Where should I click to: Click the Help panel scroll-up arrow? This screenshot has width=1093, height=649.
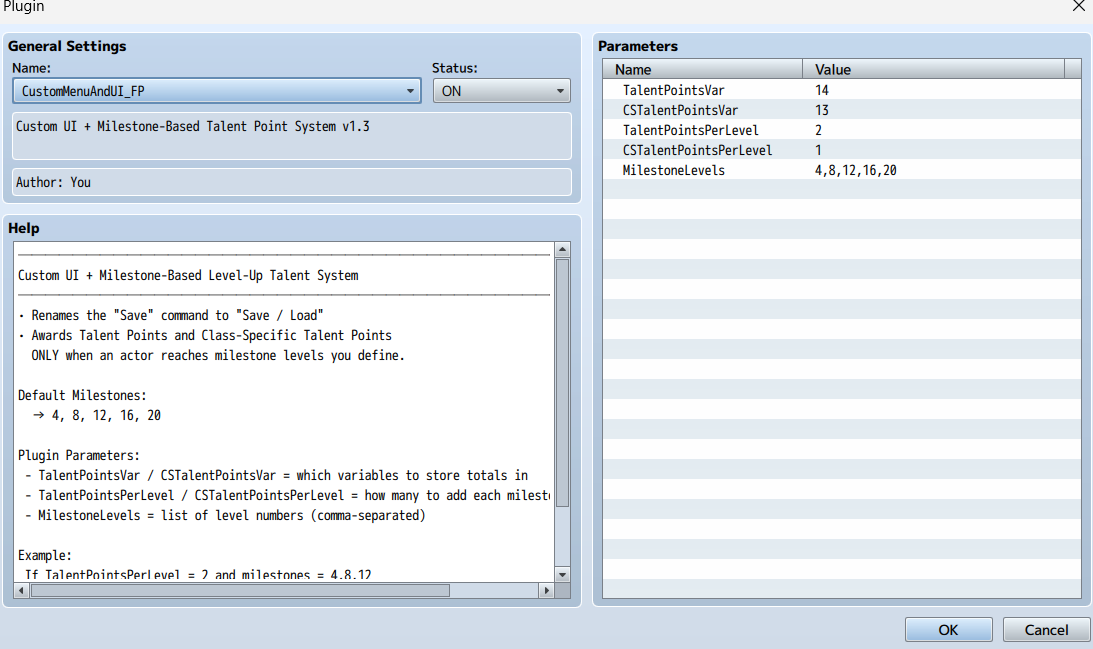coord(562,250)
